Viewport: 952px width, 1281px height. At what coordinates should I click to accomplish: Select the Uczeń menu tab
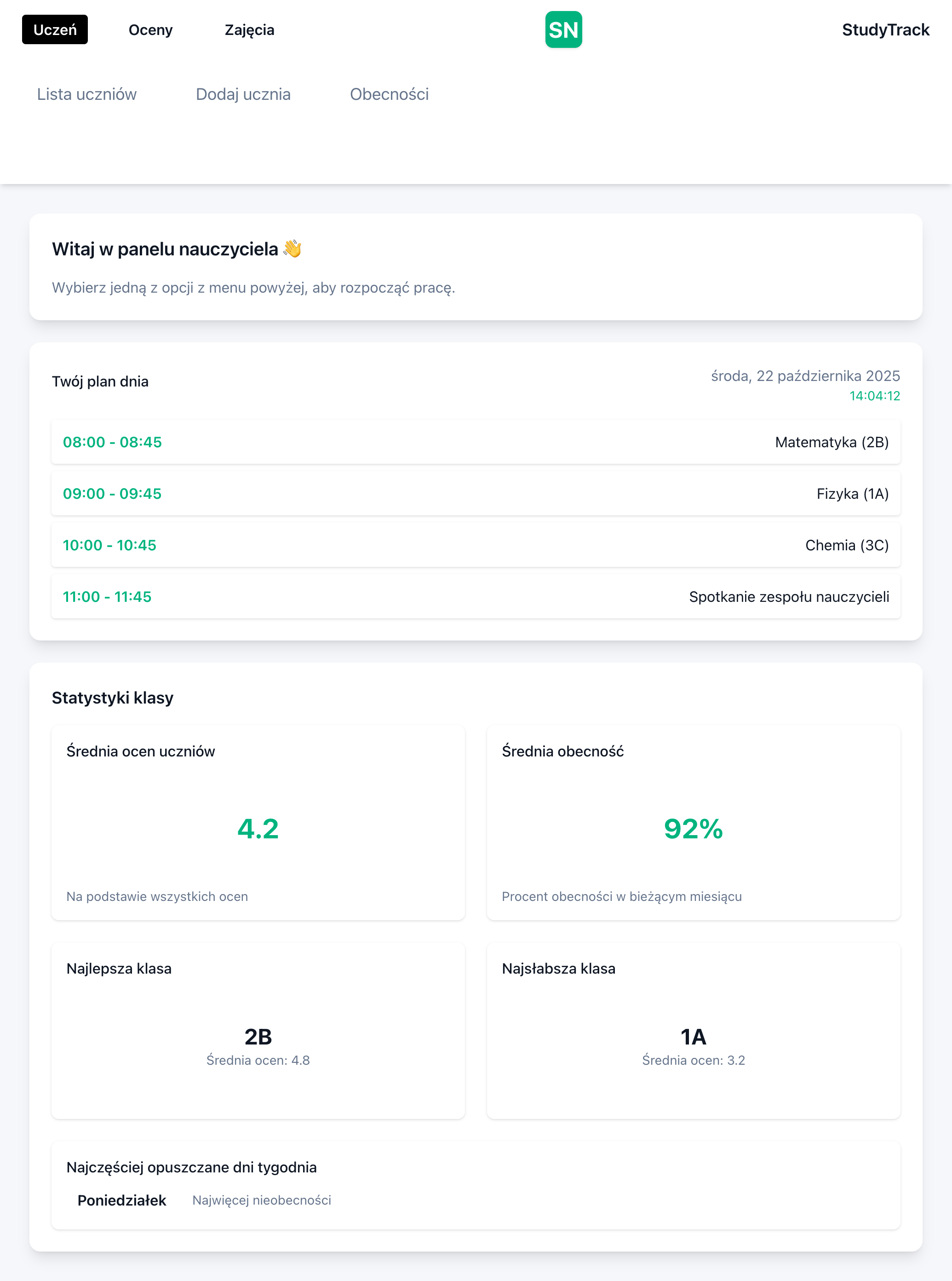[x=55, y=29]
